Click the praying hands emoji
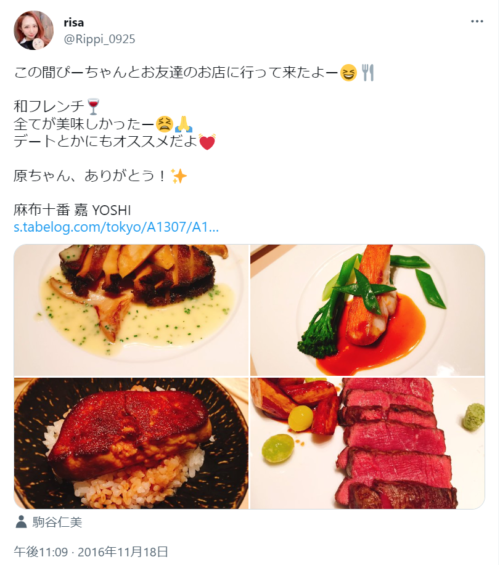Screen dimensions: 500x565 tap(184, 124)
